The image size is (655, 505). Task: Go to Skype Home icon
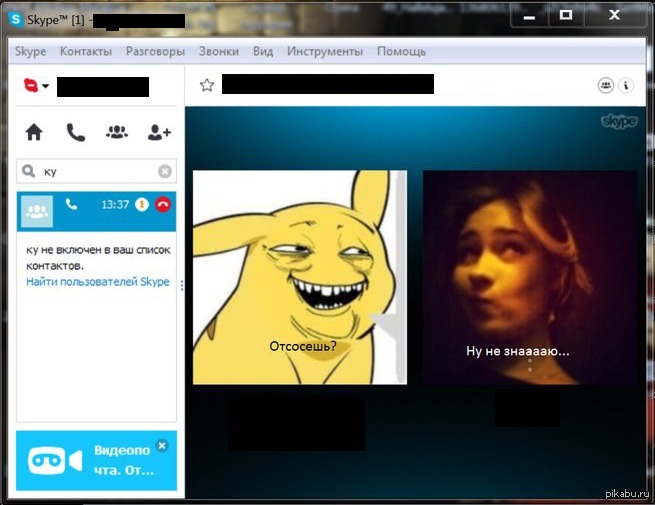[34, 132]
